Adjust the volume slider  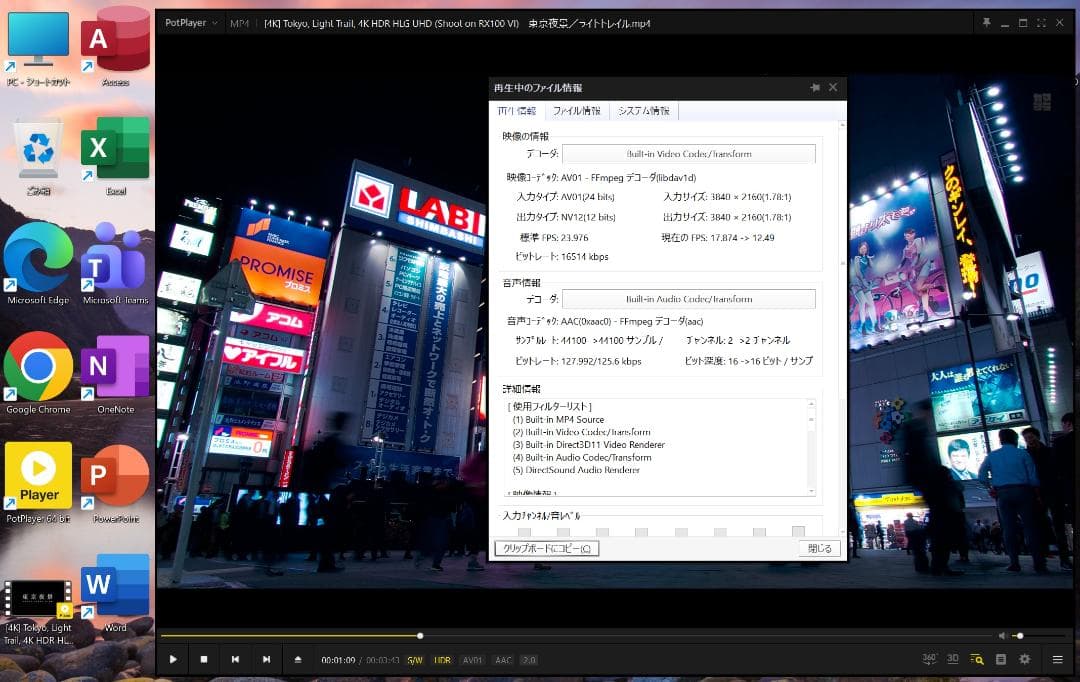[x=1039, y=635]
